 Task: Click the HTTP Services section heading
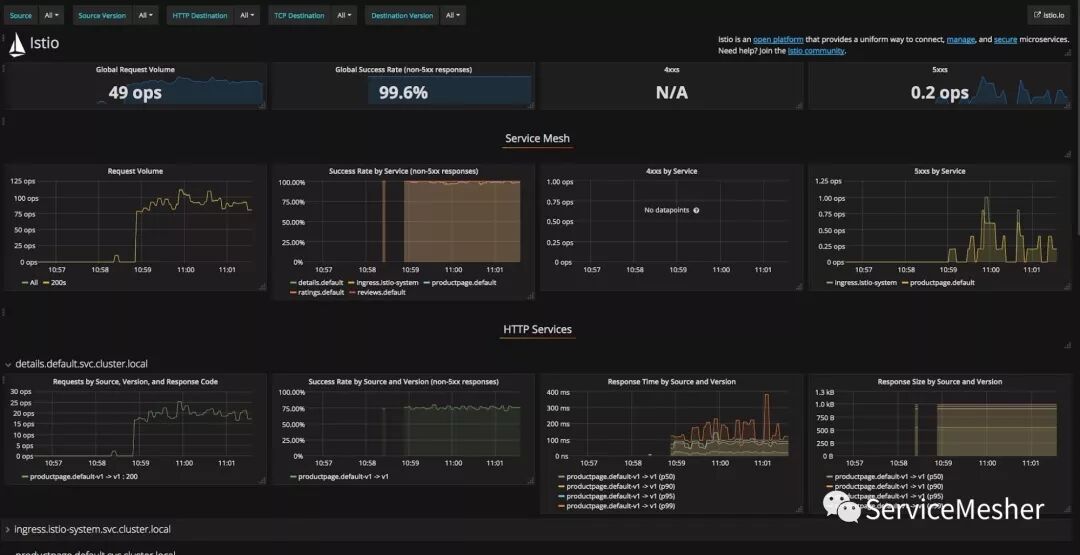pyautogui.click(x=537, y=329)
